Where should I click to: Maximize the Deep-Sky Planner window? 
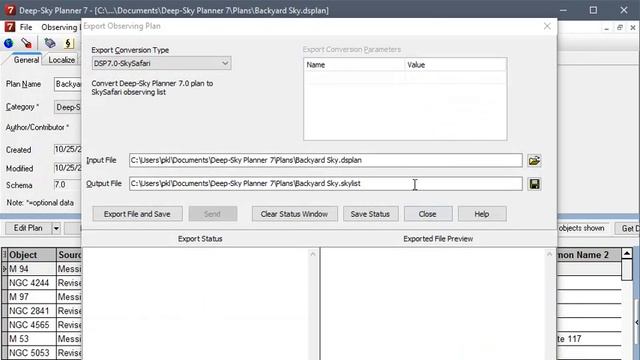(593, 10)
